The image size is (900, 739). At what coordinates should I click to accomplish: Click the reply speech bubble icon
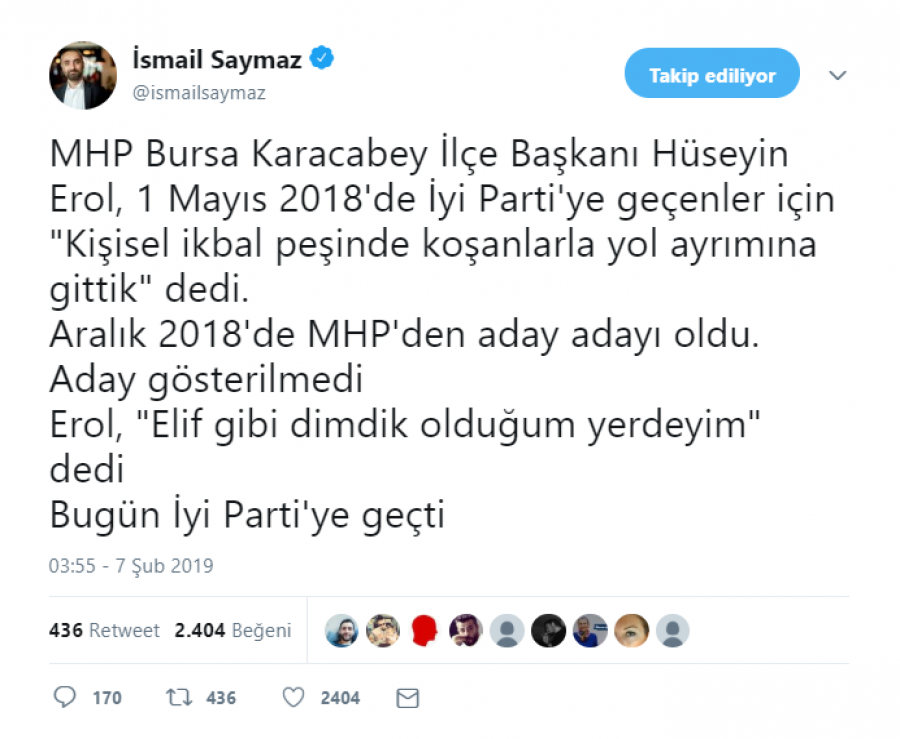(x=64, y=697)
